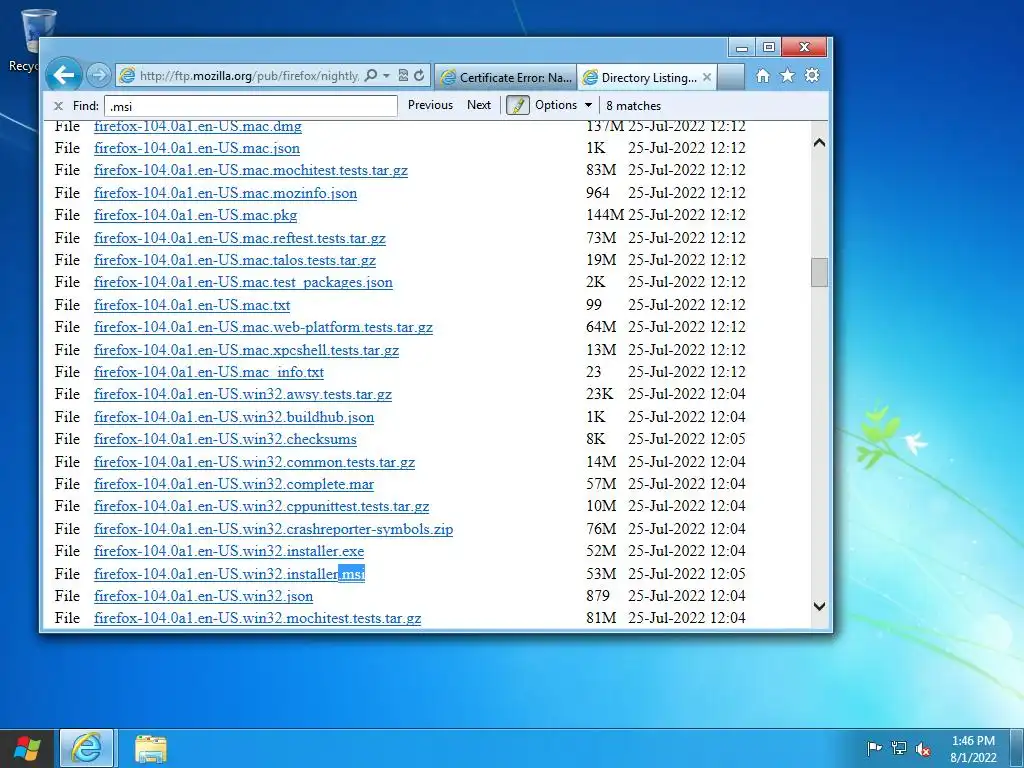1024x768 pixels.
Task: Open the Tools gear menu
Action: click(x=812, y=76)
